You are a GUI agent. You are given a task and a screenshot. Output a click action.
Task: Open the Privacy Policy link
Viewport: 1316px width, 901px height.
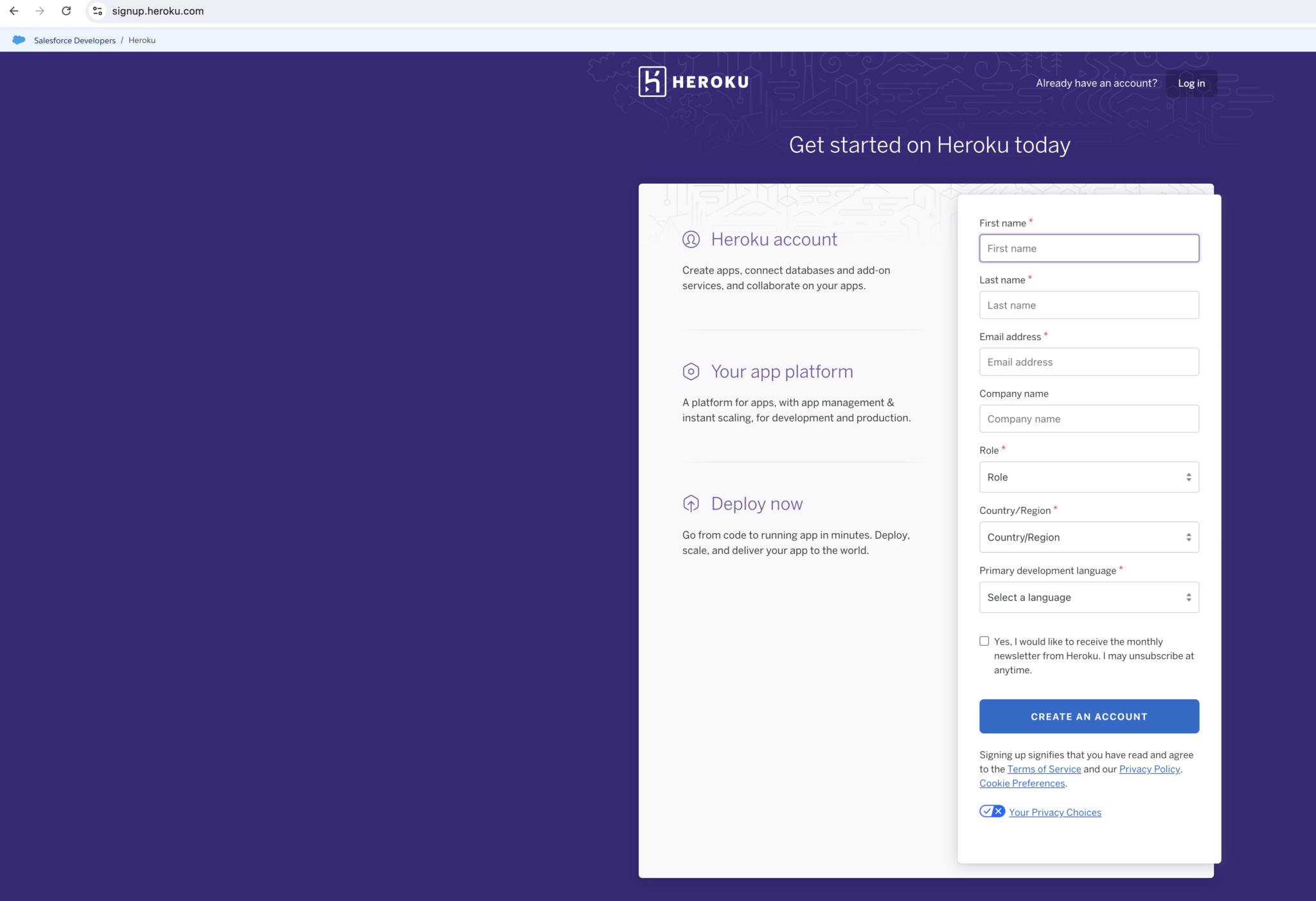click(x=1149, y=769)
